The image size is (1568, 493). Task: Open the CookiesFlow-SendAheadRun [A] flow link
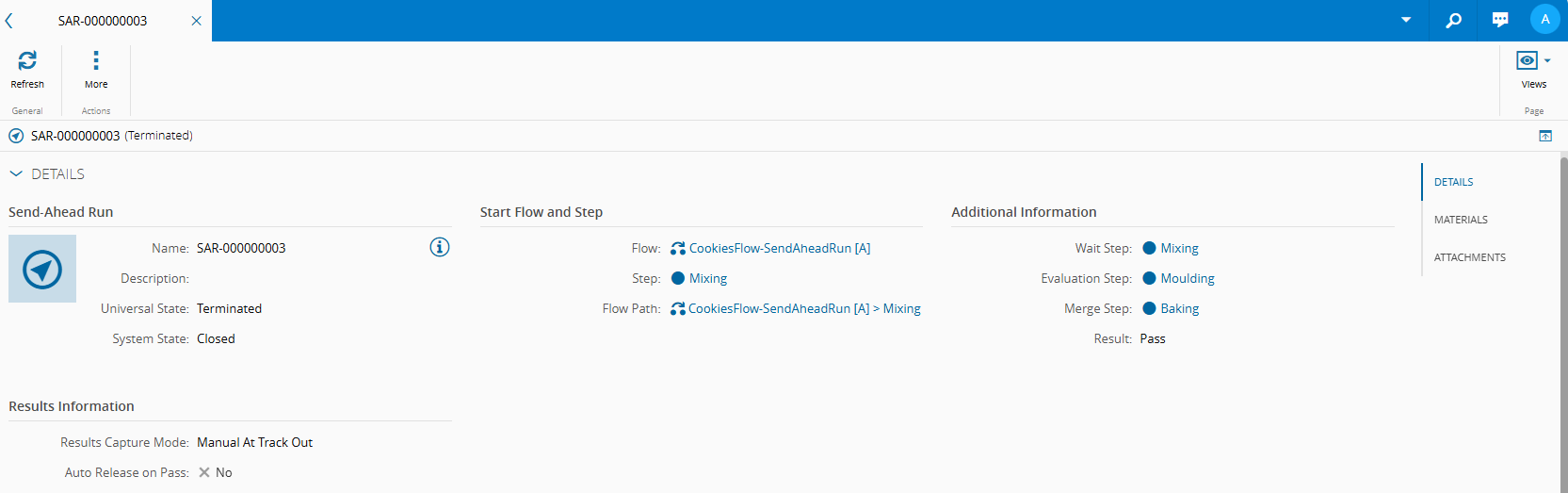pos(779,248)
